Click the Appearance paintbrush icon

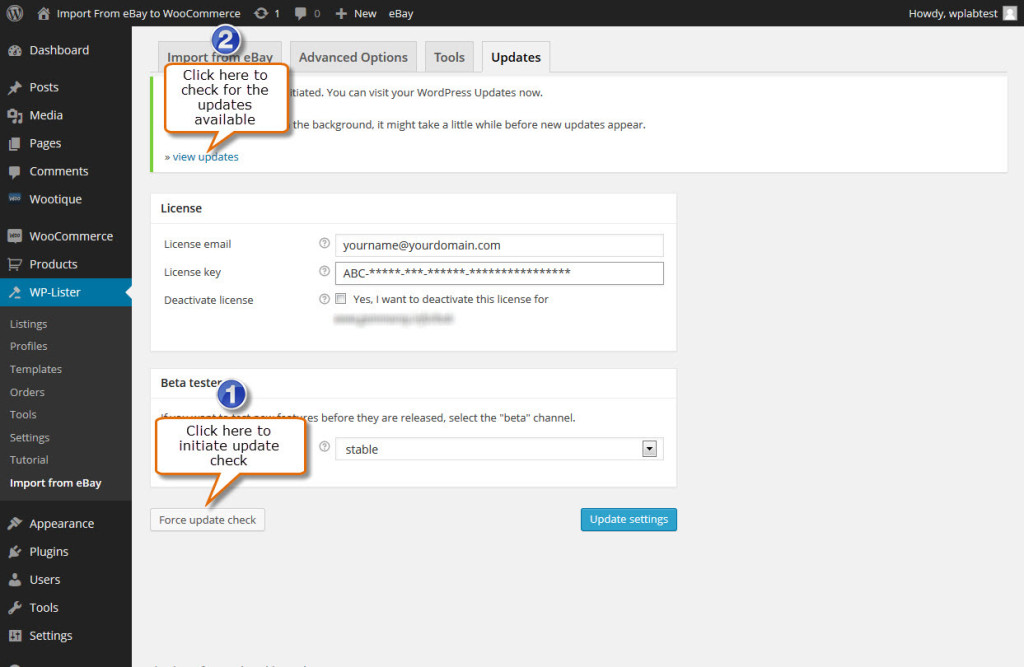15,523
